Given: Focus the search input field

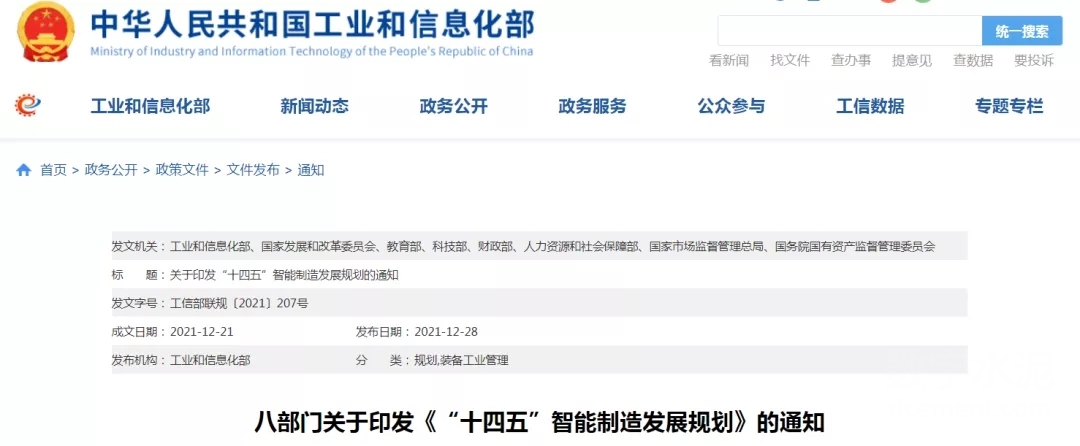Looking at the screenshot, I should click(x=850, y=31).
